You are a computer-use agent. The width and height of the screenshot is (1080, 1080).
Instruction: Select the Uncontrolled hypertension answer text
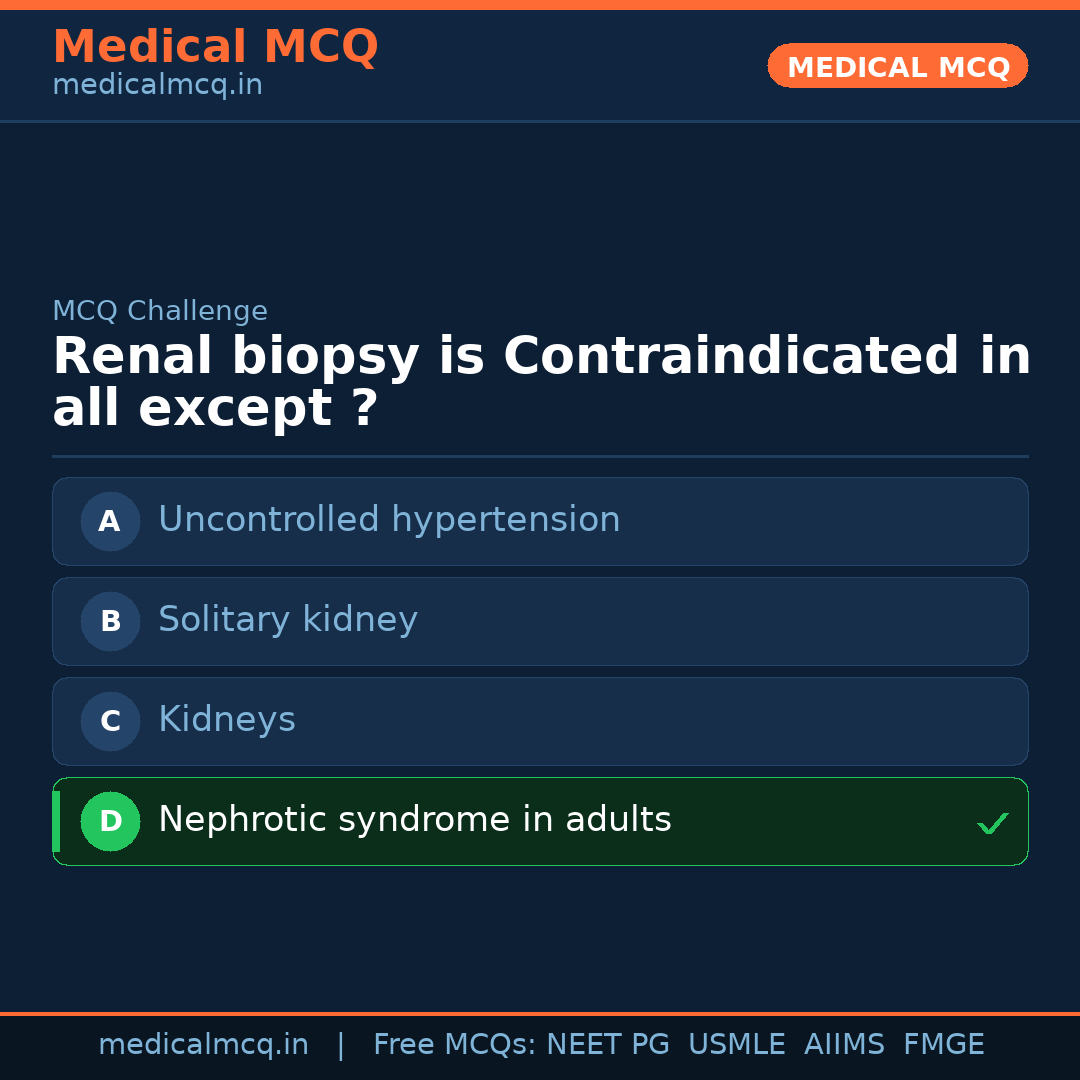coord(389,520)
